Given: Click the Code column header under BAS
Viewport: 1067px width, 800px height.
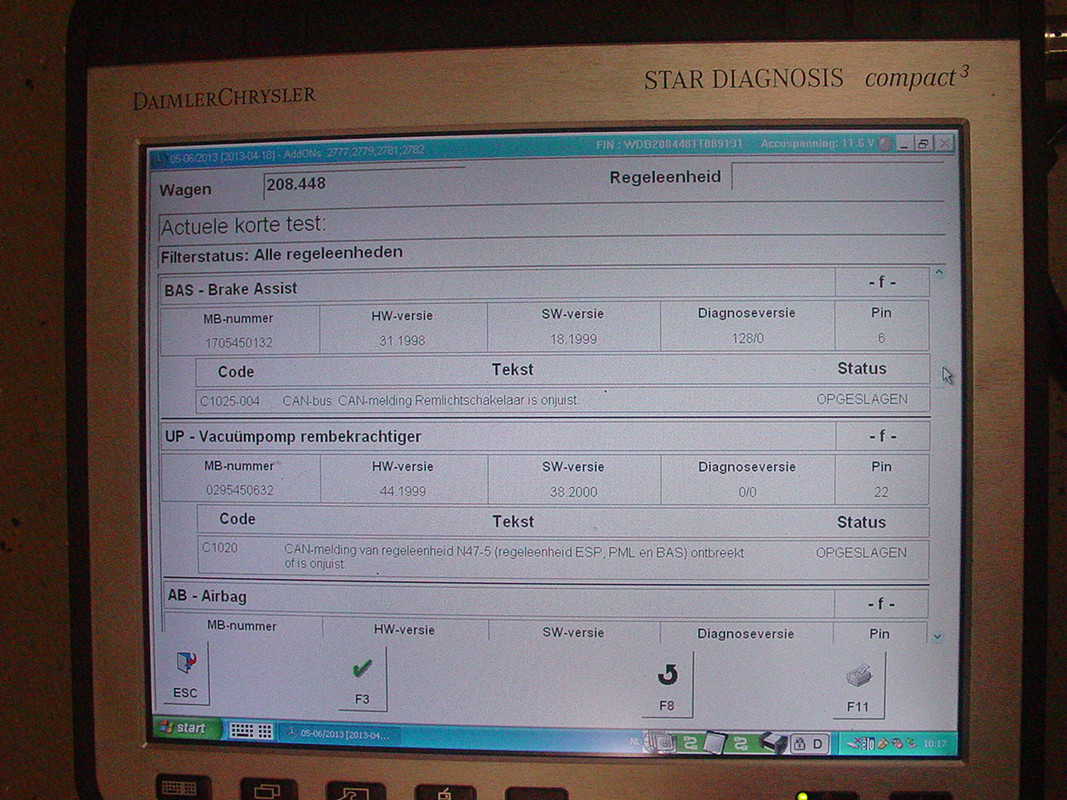Looking at the screenshot, I should click(x=235, y=372).
